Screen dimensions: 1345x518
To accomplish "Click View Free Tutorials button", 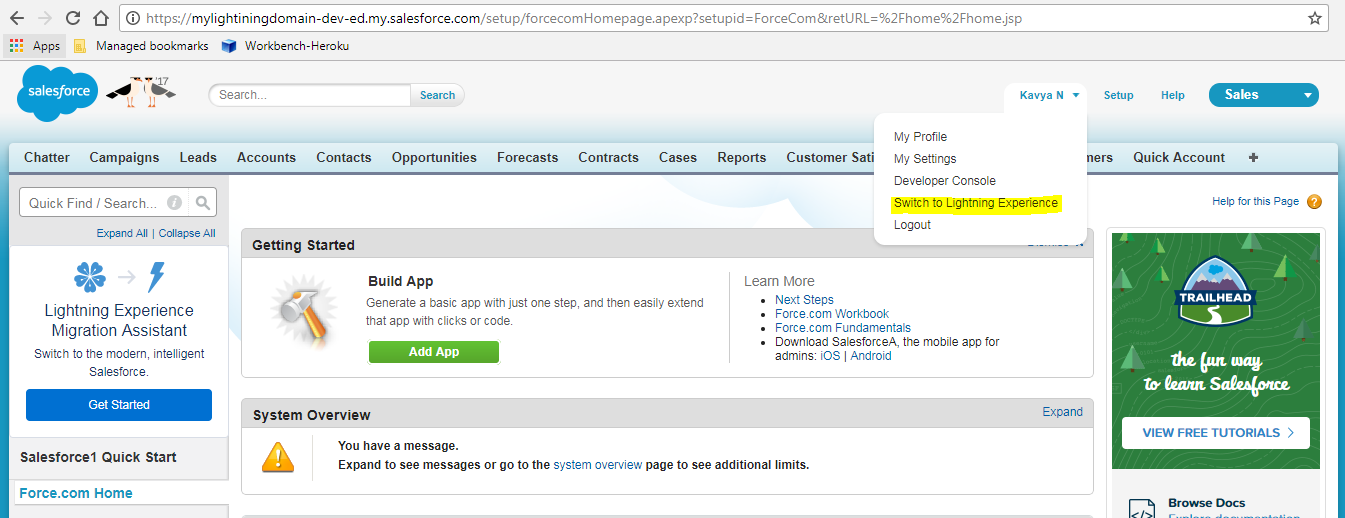I will (1216, 433).
